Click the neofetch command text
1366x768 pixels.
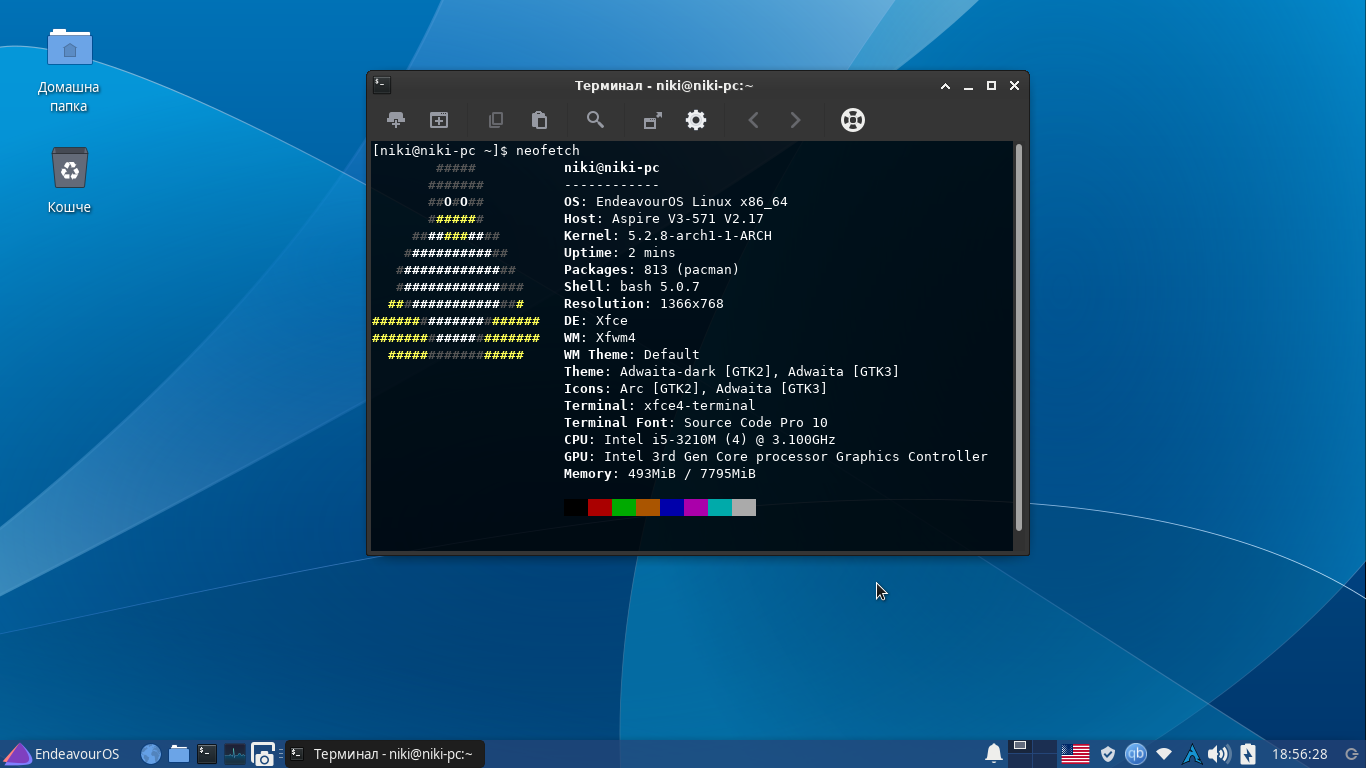[548, 150]
